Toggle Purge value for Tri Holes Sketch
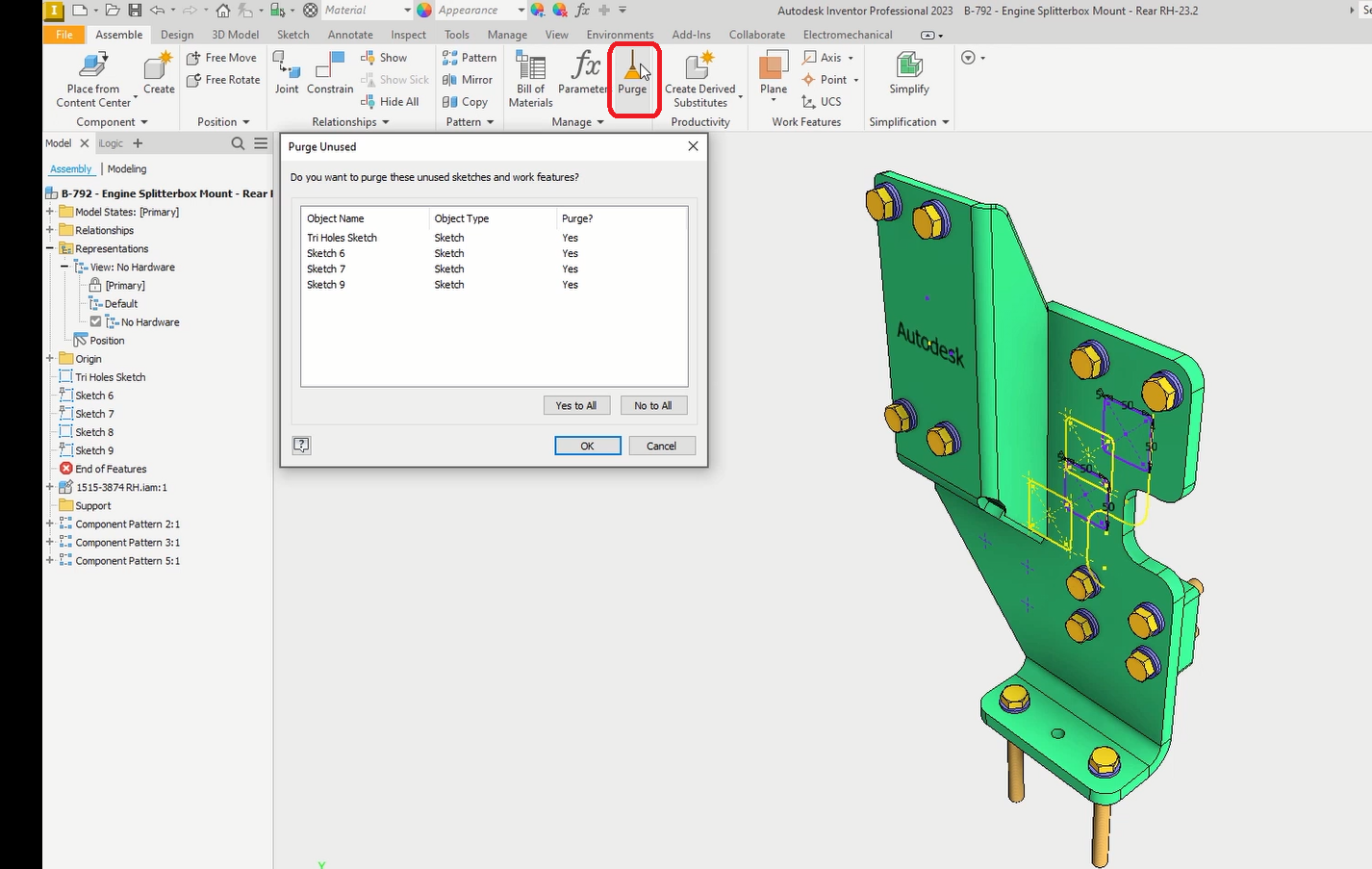Viewport: 1372px width, 869px height. pos(571,238)
